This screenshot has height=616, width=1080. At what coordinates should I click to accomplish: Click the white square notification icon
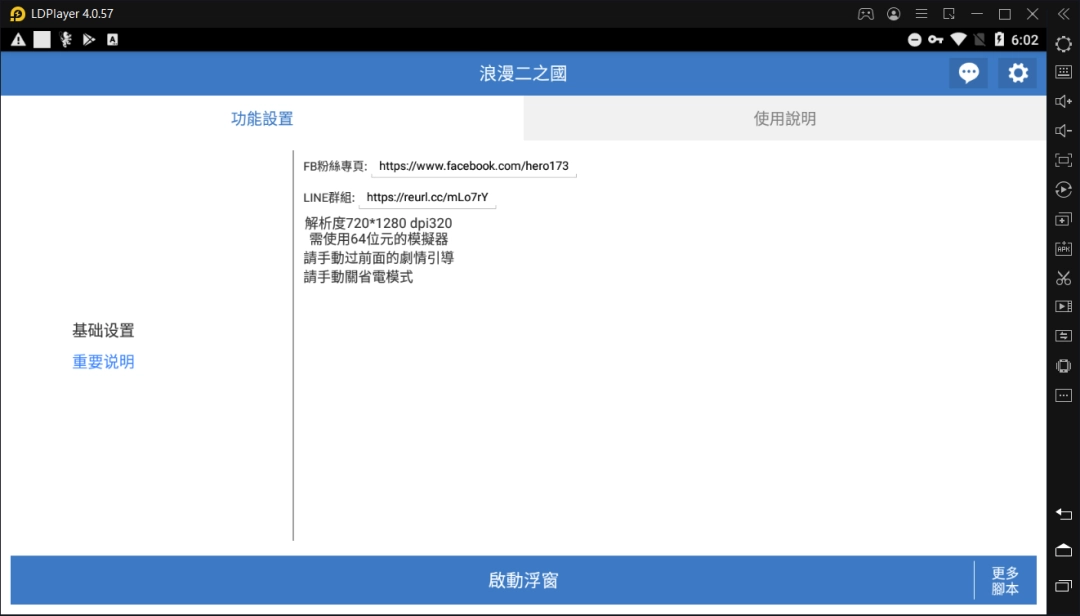[42, 40]
